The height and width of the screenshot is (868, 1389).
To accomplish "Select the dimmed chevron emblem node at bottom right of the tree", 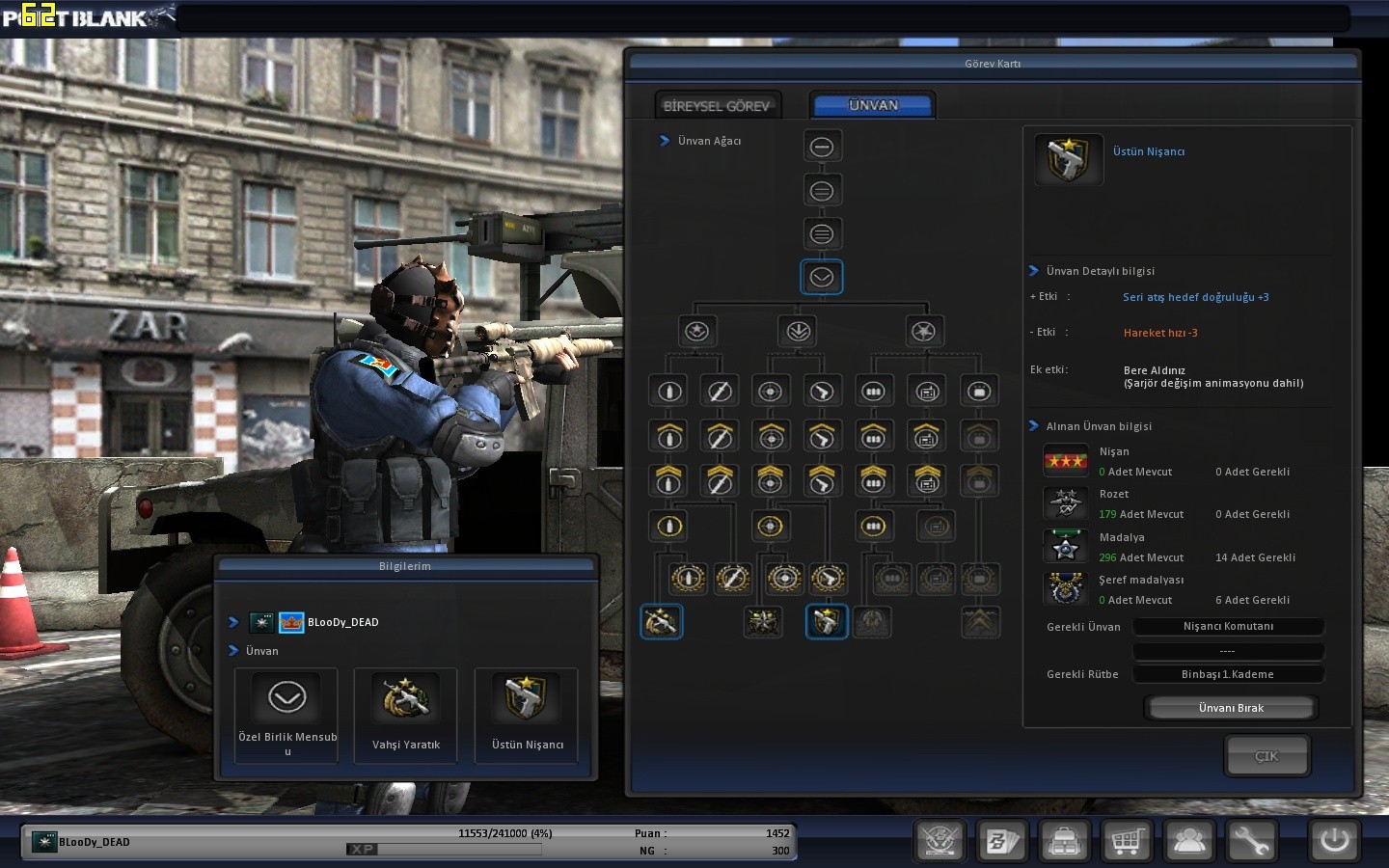I will pyautogui.click(x=981, y=622).
